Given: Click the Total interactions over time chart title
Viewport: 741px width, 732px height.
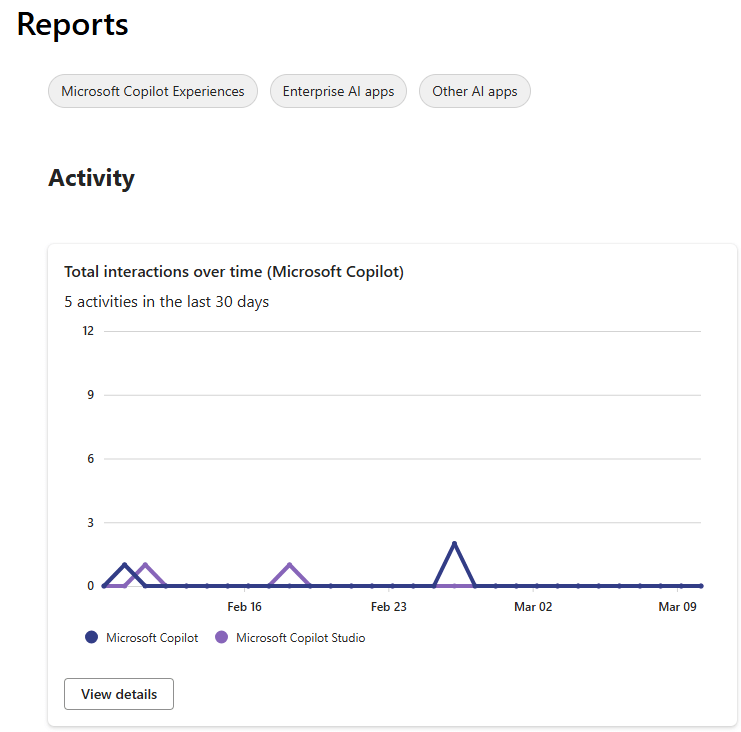Looking at the screenshot, I should click(234, 272).
